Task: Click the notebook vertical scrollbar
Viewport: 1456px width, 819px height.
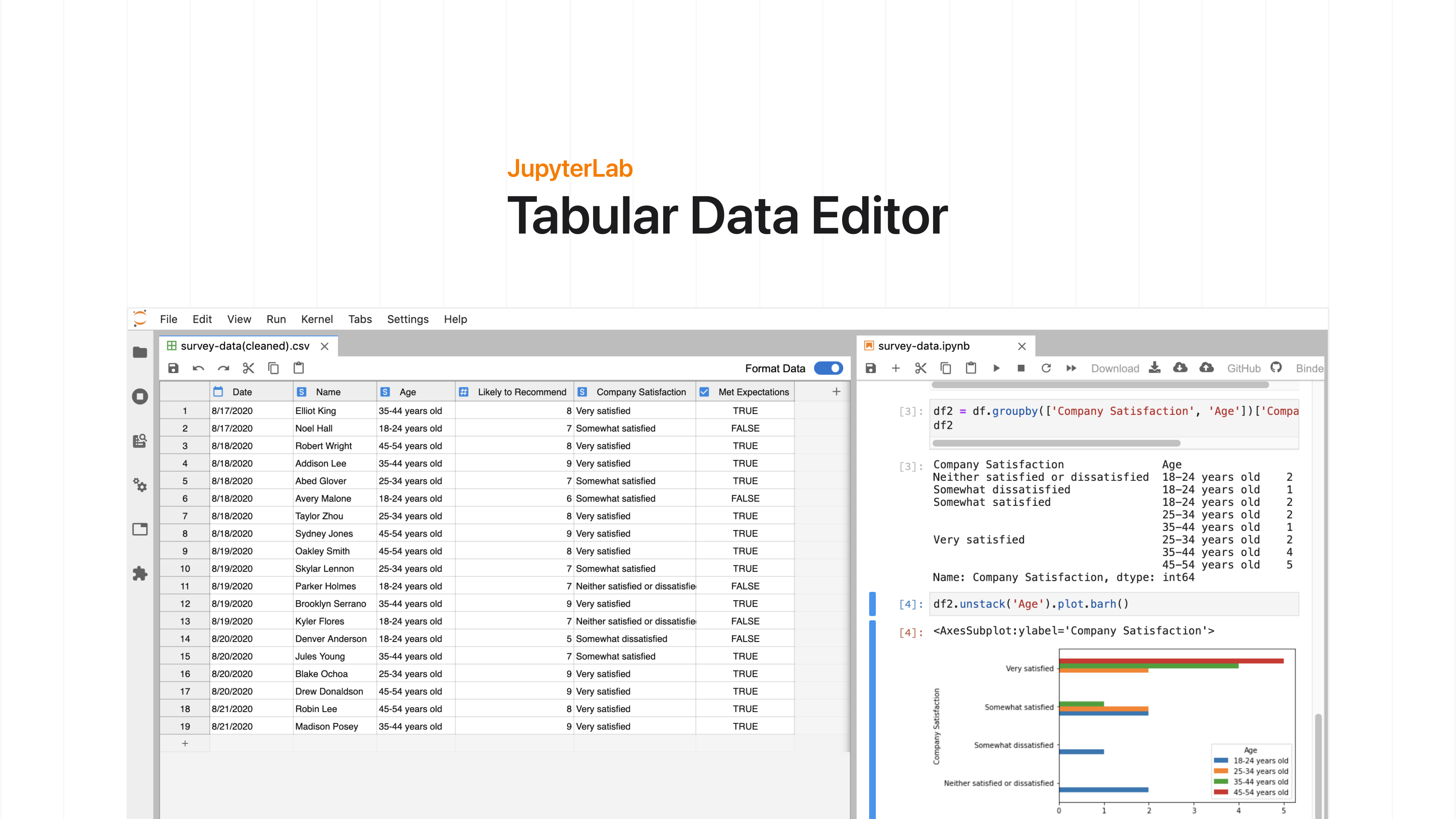Action: click(x=1318, y=766)
